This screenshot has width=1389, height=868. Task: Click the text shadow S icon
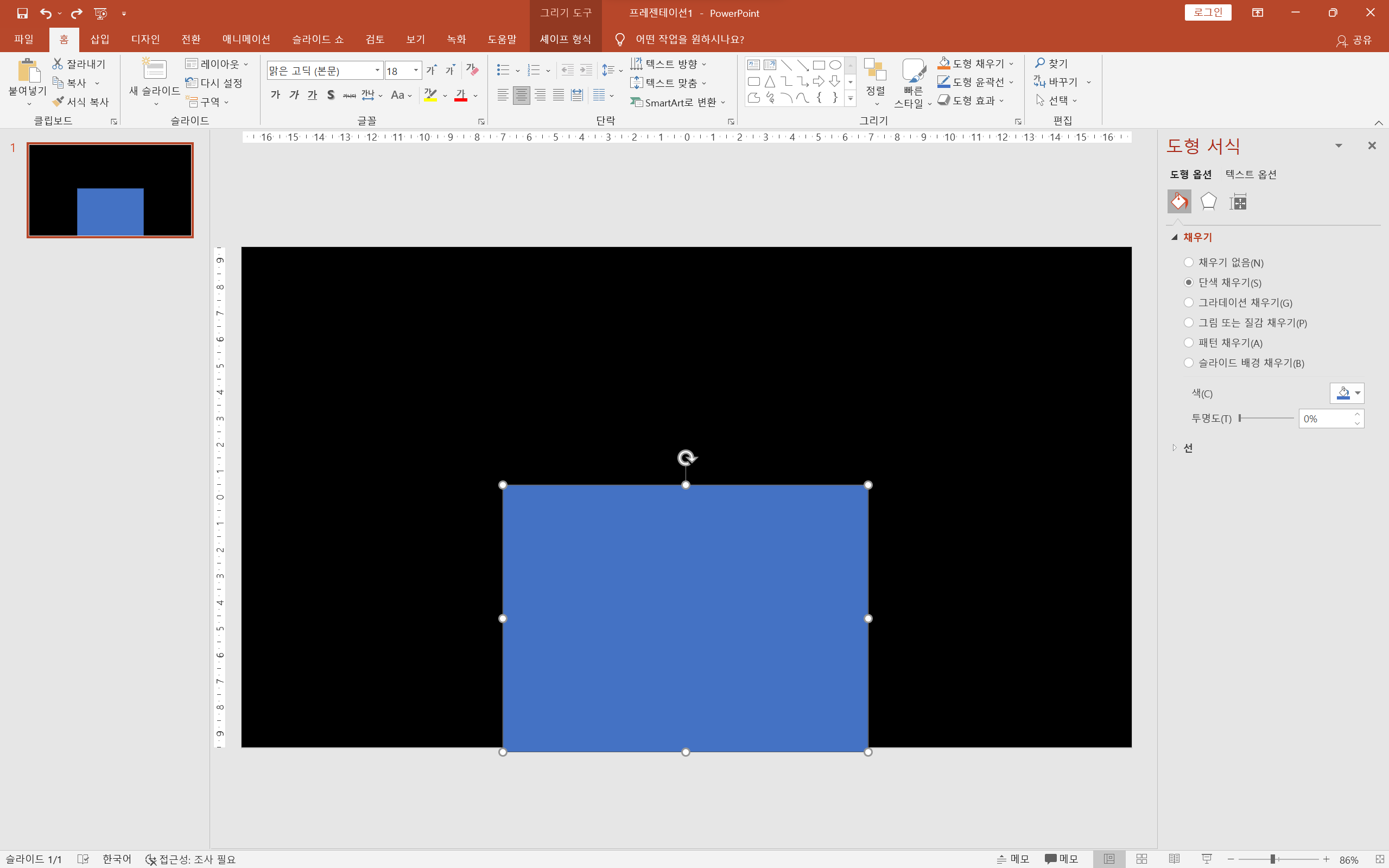(x=331, y=96)
